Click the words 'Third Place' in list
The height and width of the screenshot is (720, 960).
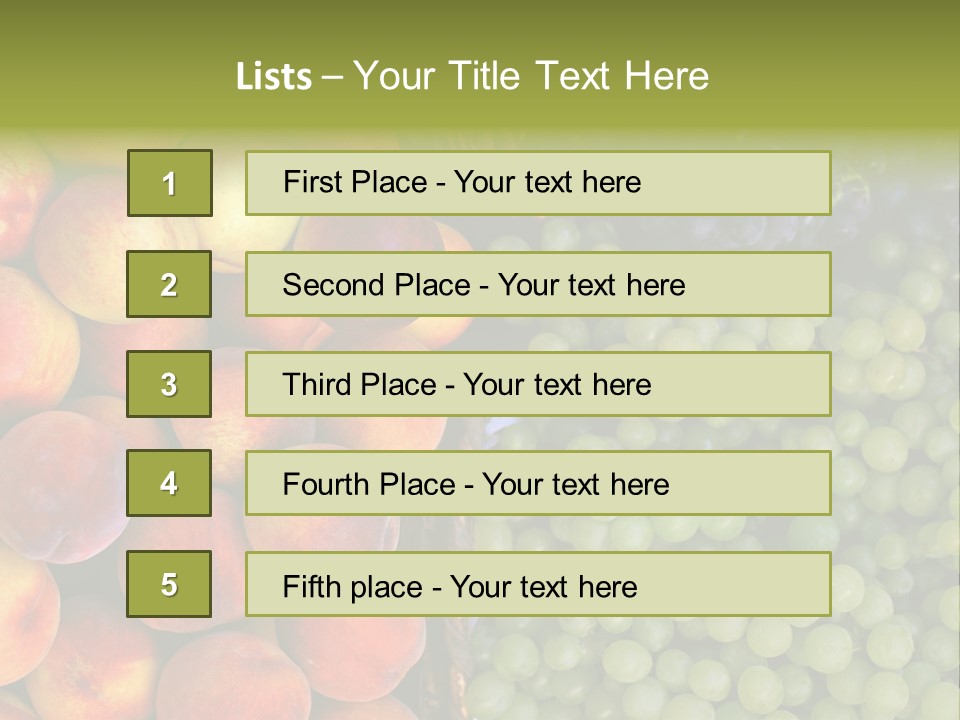point(359,384)
